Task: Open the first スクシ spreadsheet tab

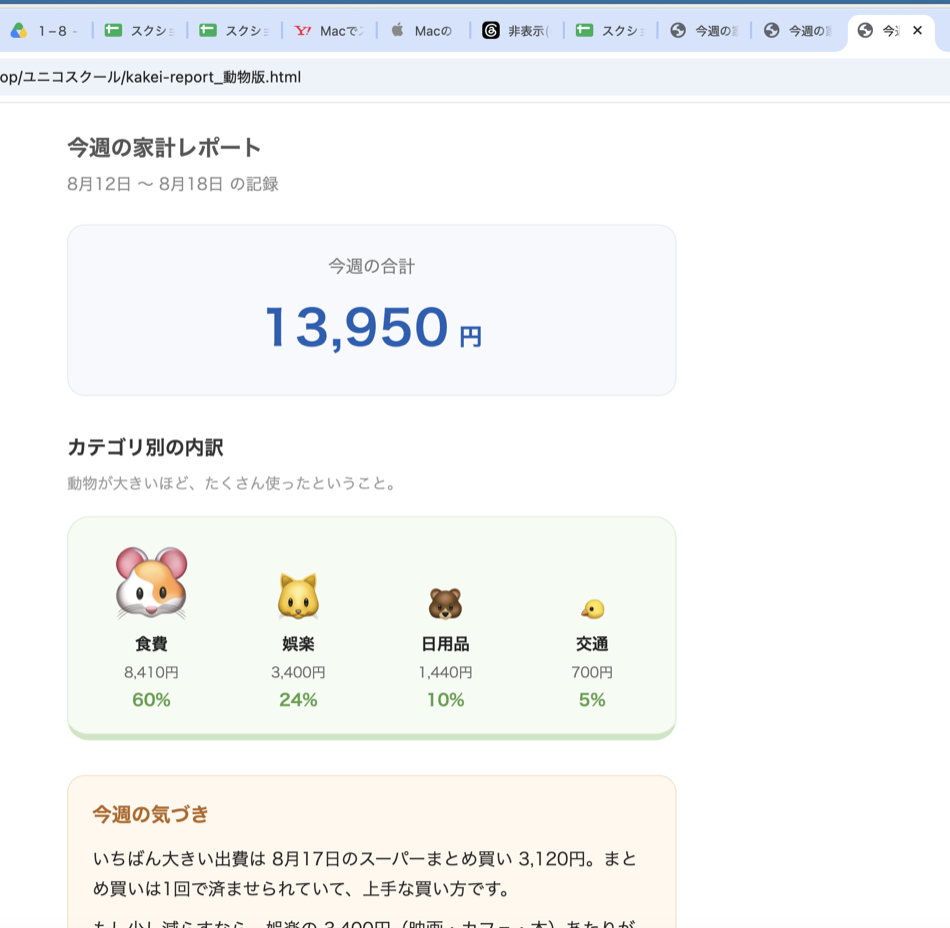Action: click(139, 30)
